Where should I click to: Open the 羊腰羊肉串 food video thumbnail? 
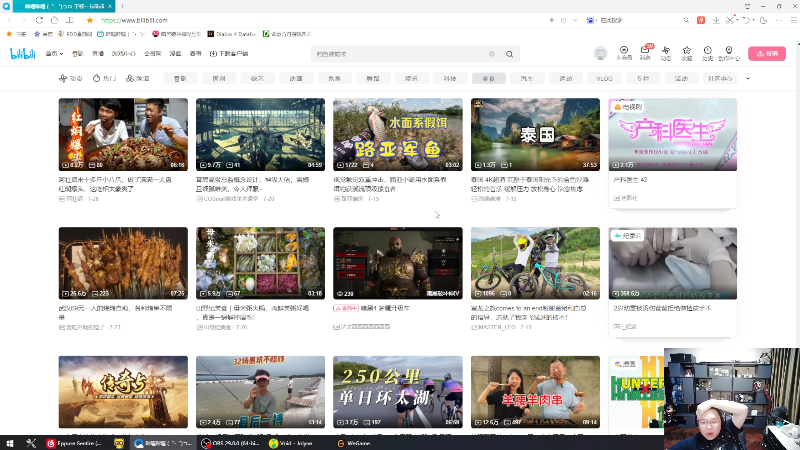coord(535,392)
